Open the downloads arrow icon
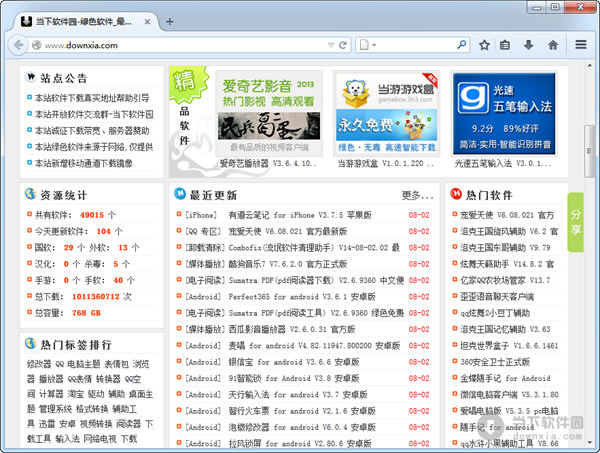 tap(528, 45)
